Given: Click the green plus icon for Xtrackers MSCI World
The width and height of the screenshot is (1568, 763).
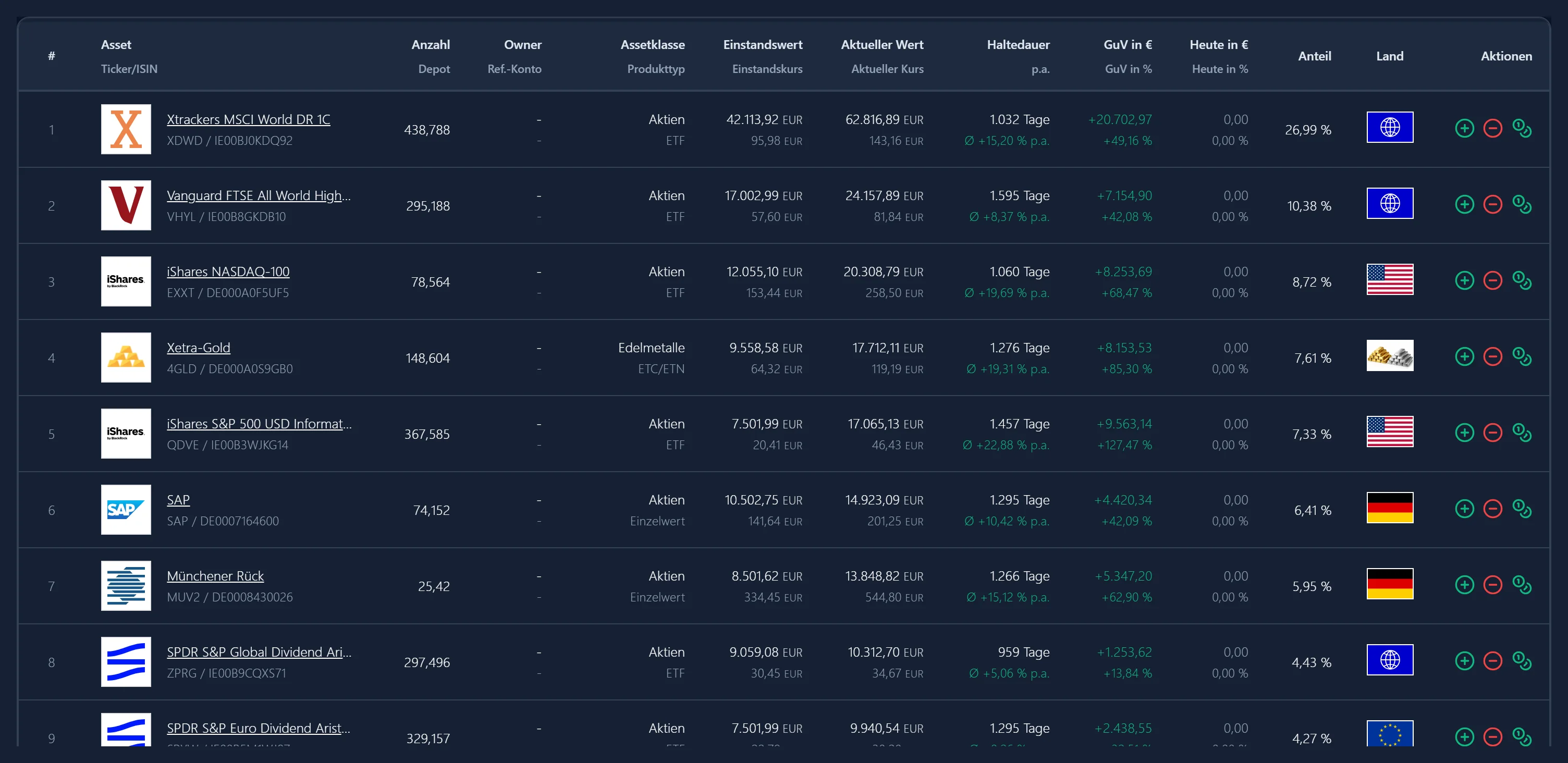Looking at the screenshot, I should (x=1464, y=128).
